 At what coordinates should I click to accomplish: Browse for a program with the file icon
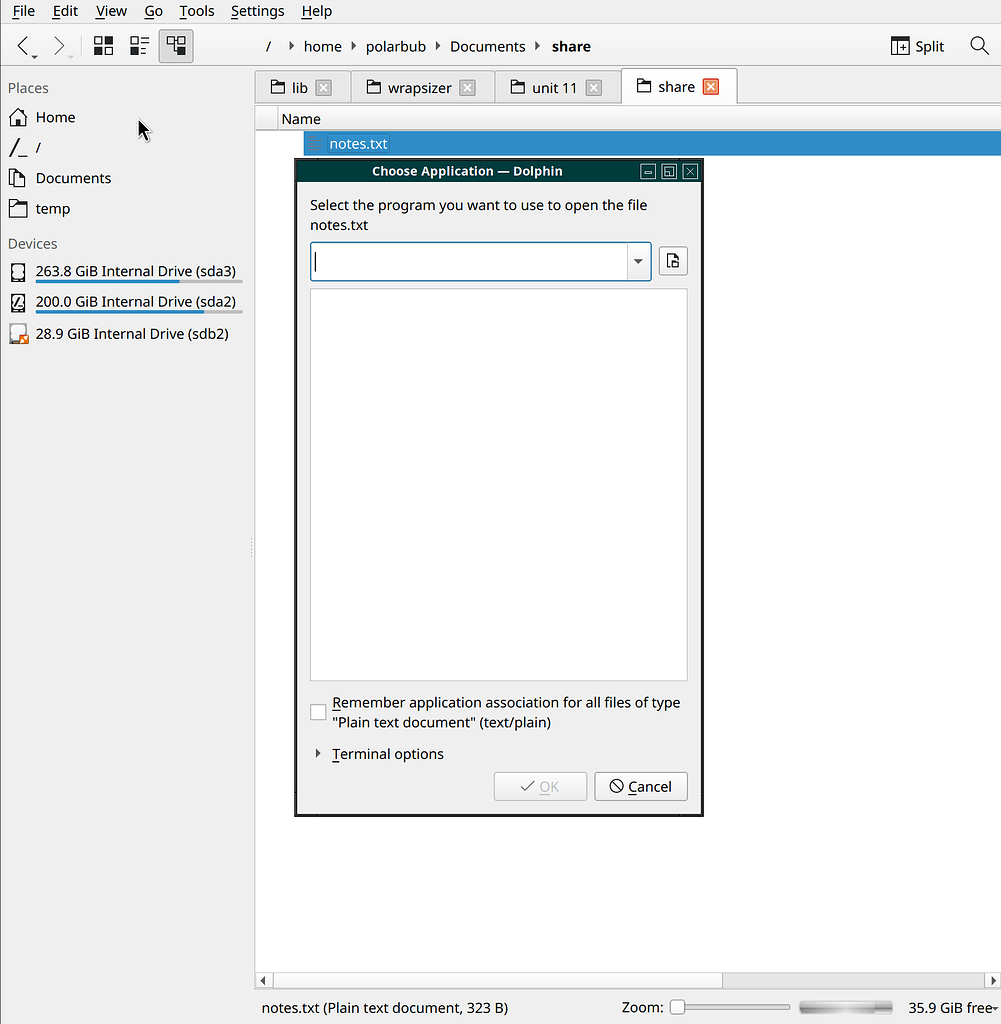click(672, 260)
